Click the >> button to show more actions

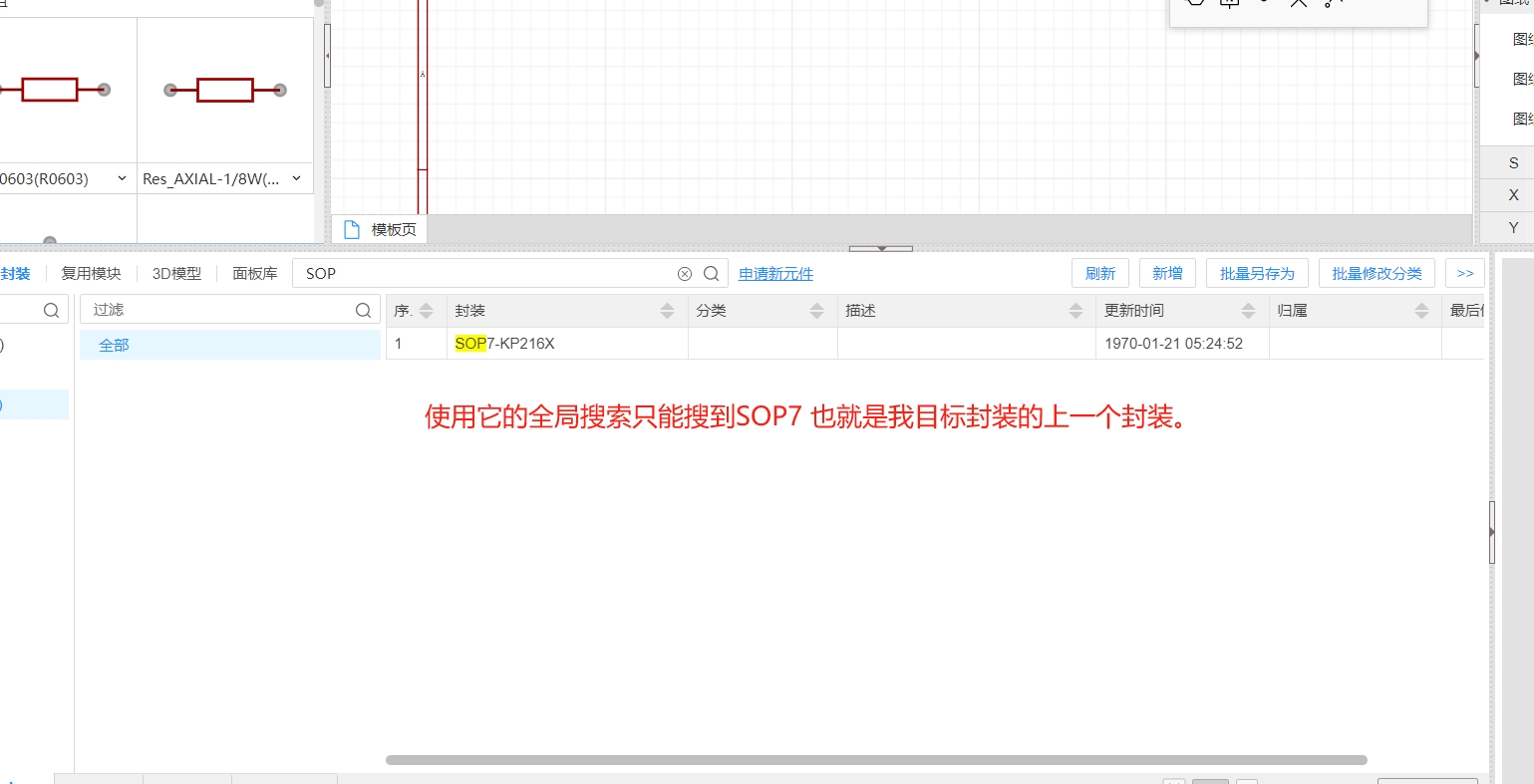point(1463,272)
